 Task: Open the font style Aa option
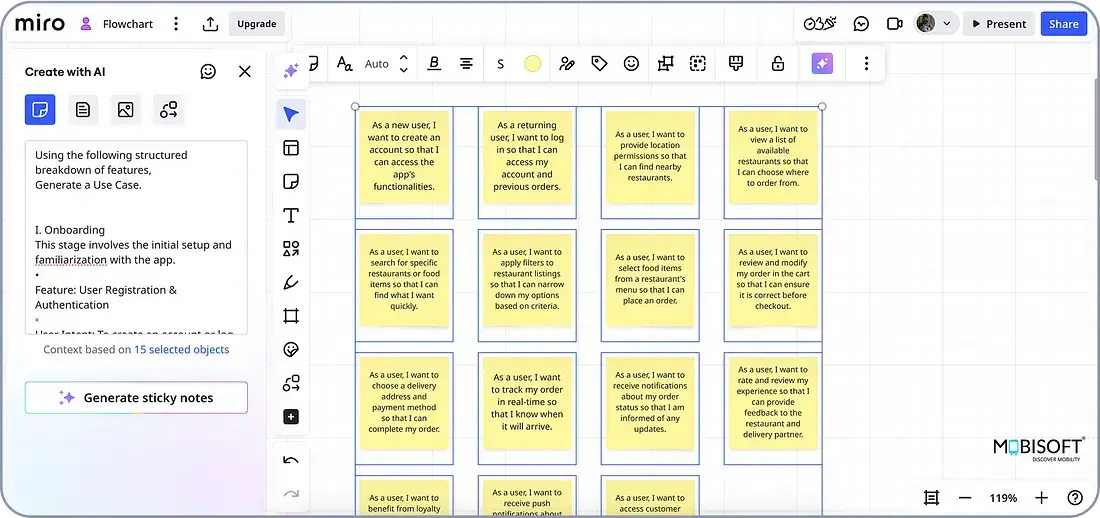[344, 64]
